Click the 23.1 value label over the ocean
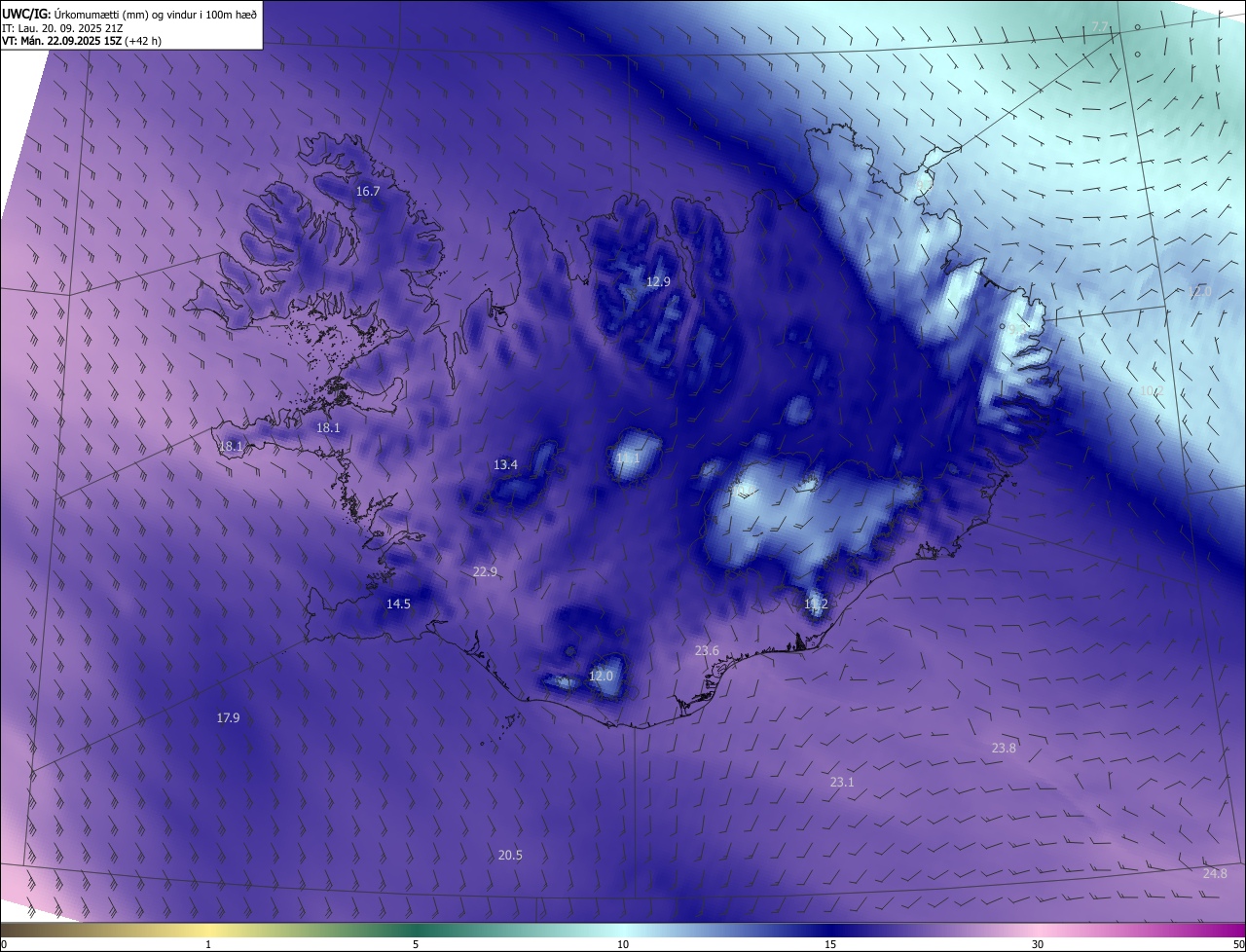This screenshot has height=952, width=1246. click(842, 783)
